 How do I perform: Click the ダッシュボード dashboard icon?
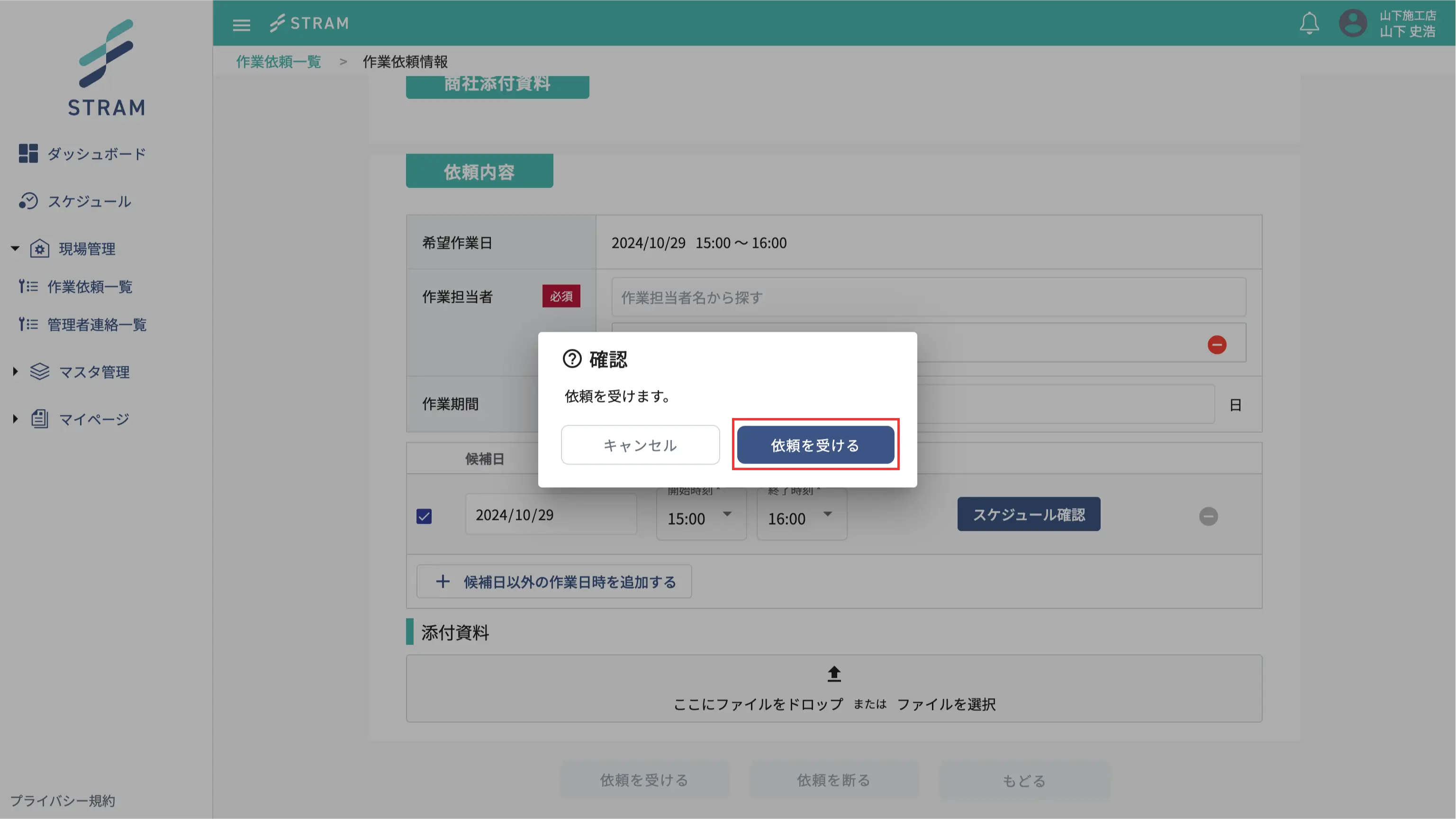click(29, 153)
